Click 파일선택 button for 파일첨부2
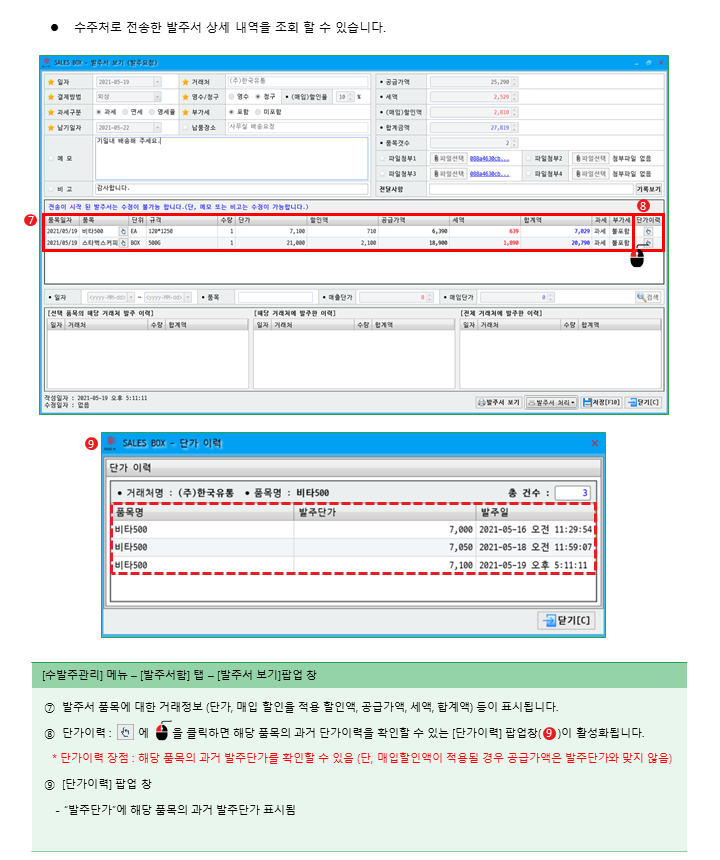 point(591,159)
